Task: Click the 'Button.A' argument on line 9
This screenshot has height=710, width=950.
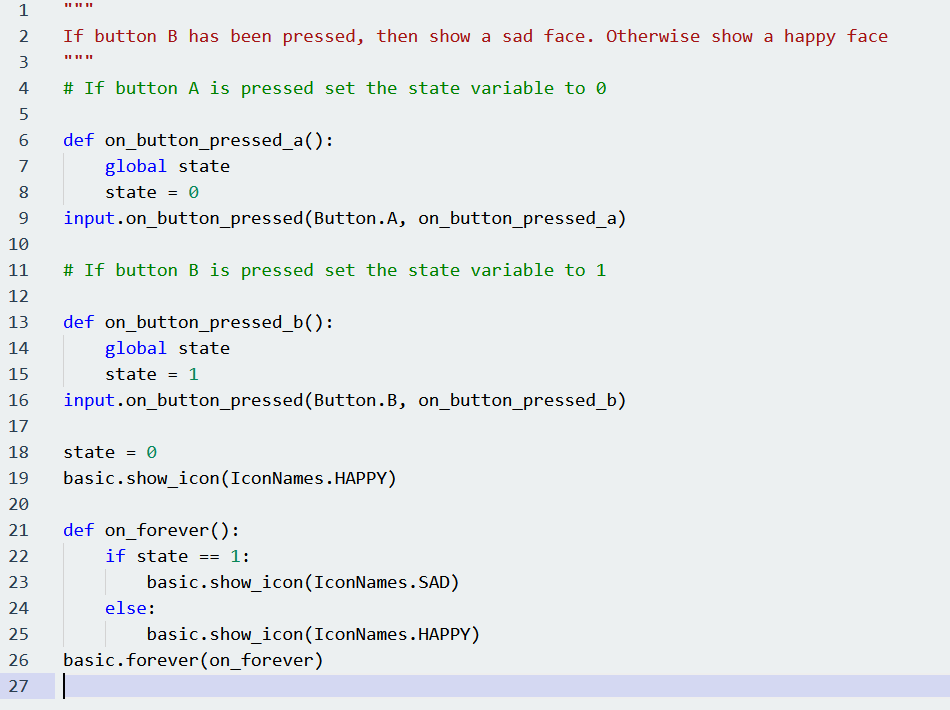Action: [x=355, y=218]
